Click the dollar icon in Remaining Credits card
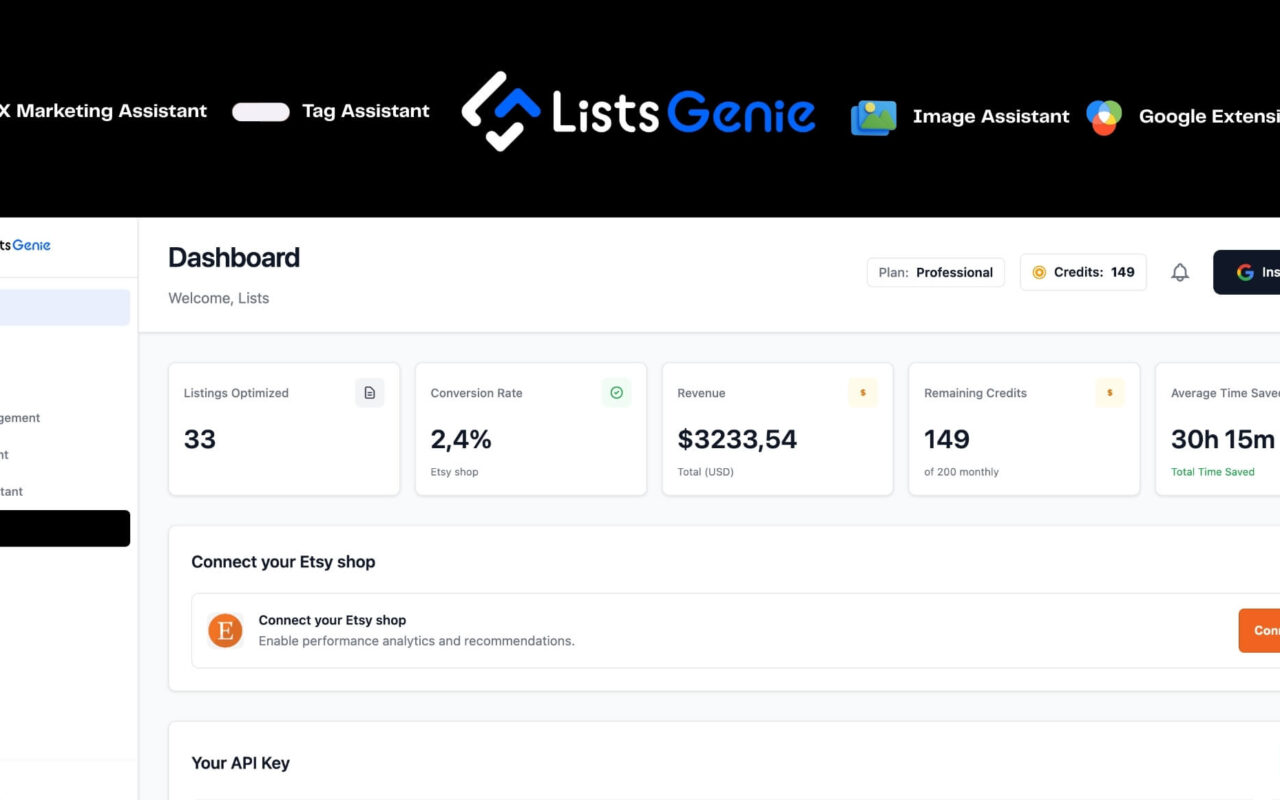 [x=1110, y=393]
